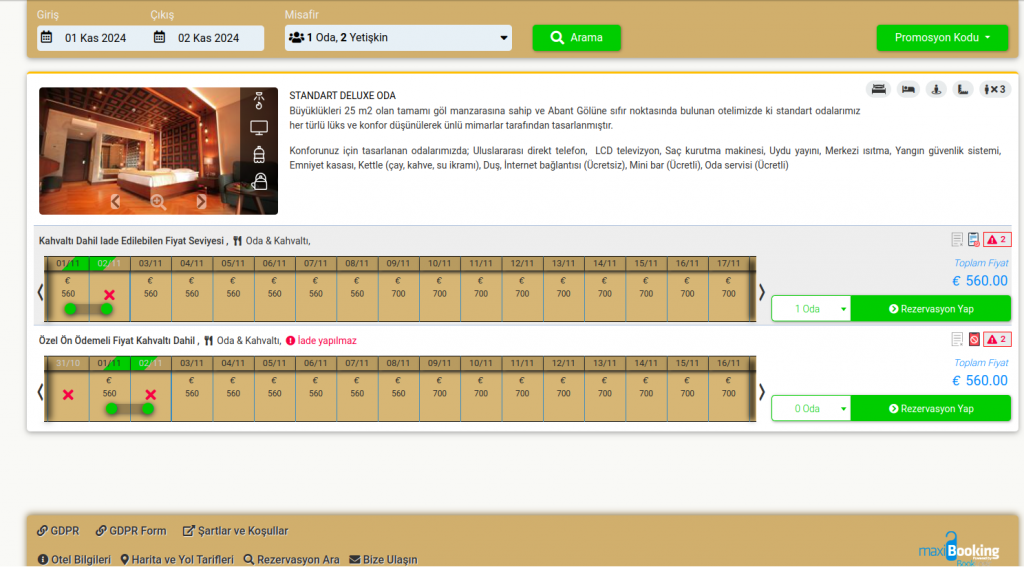This screenshot has width=1024, height=567.
Task: Click the seat-shaped room feature badge
Action: click(963, 89)
